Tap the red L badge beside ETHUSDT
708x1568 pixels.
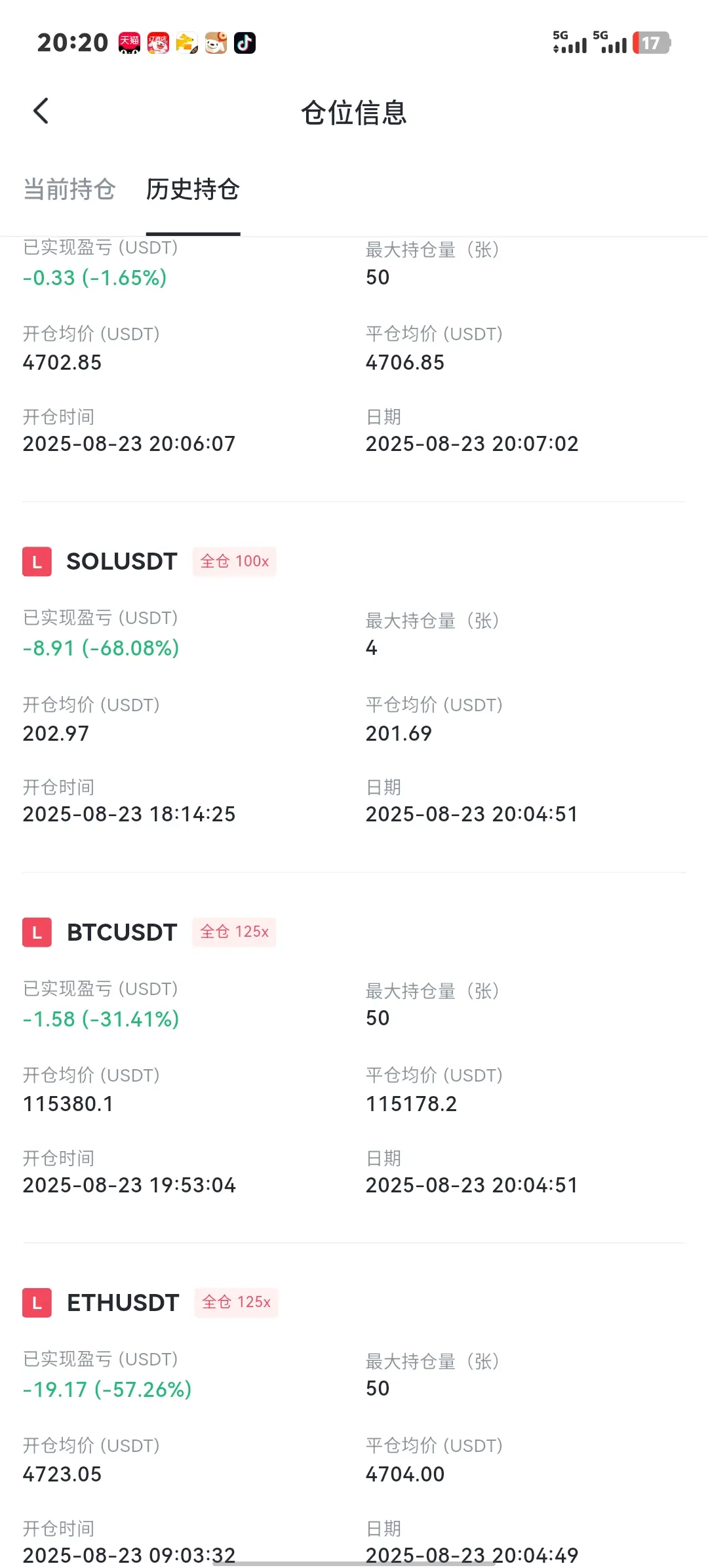coord(37,1303)
